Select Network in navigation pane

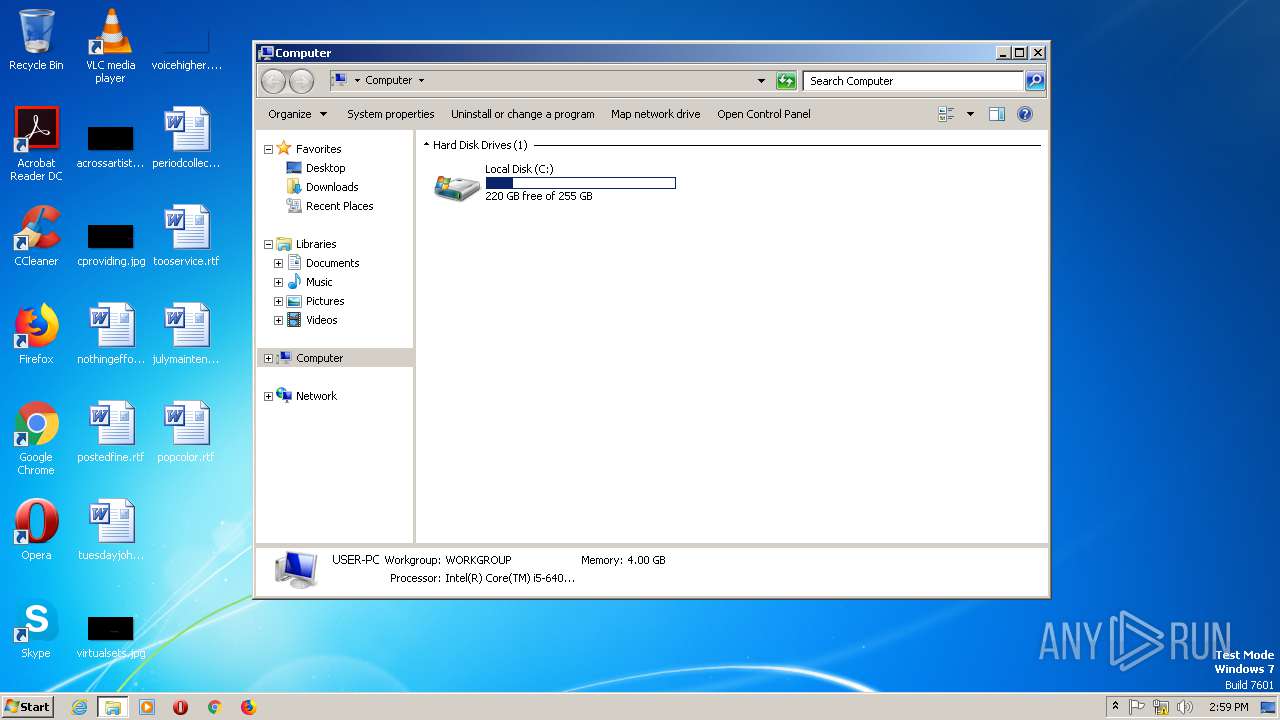(316, 396)
